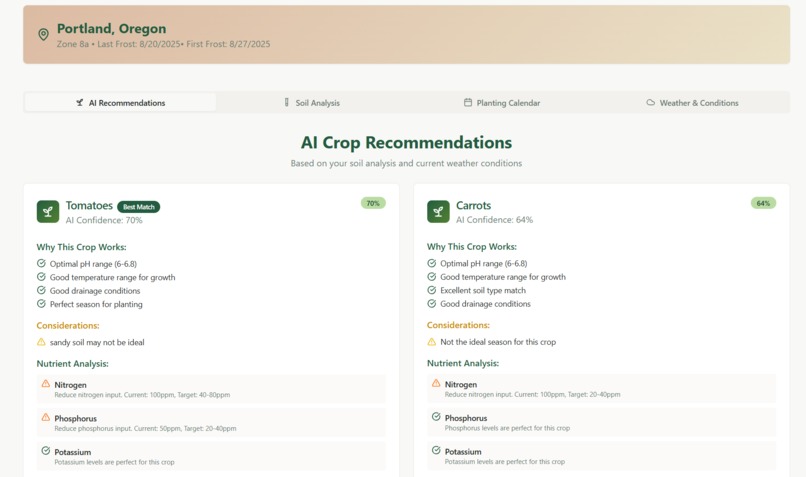Select the Tomatoes crop title

[89, 206]
